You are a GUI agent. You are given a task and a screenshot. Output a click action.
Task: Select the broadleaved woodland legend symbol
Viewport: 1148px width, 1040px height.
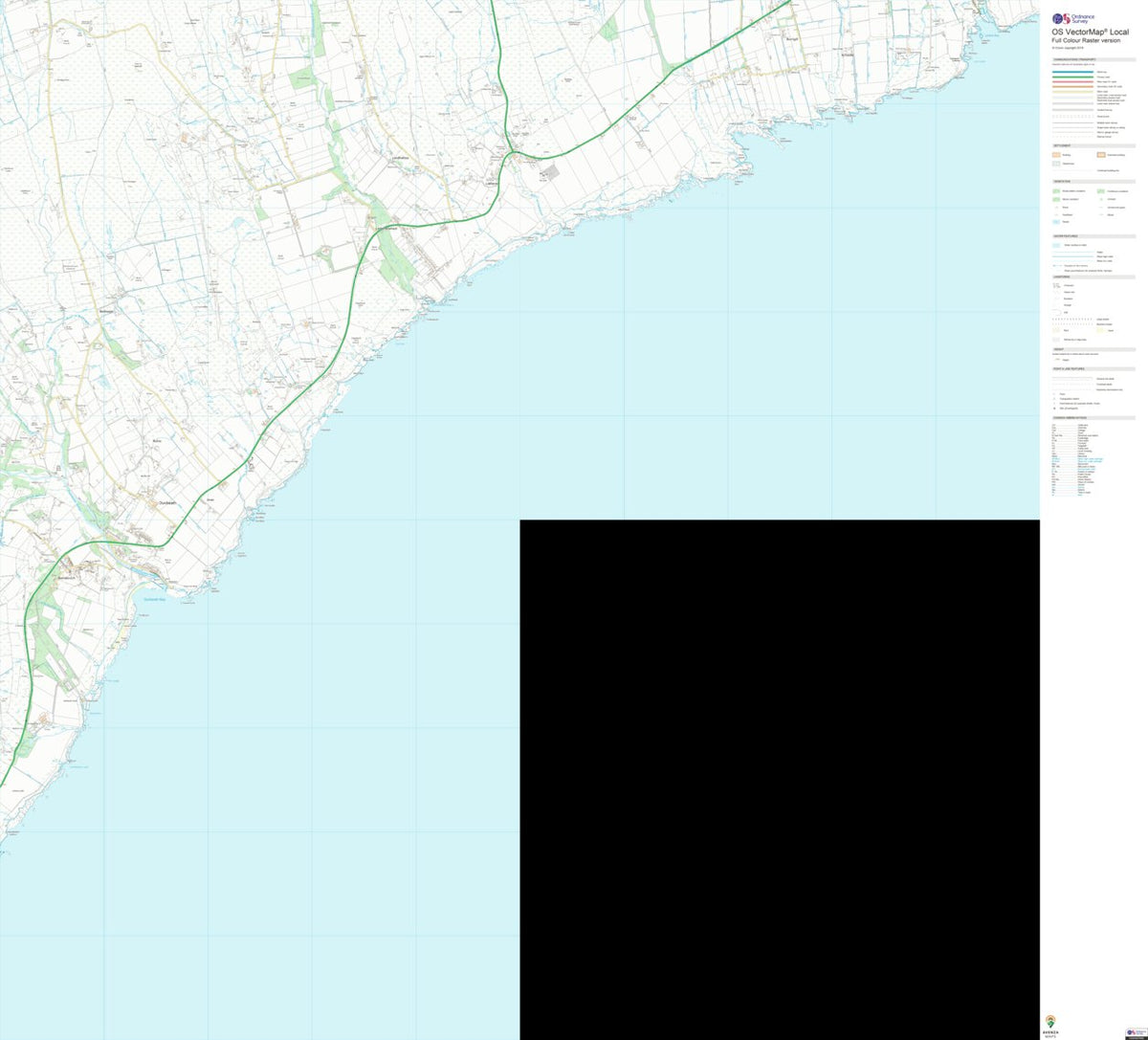click(x=1056, y=191)
